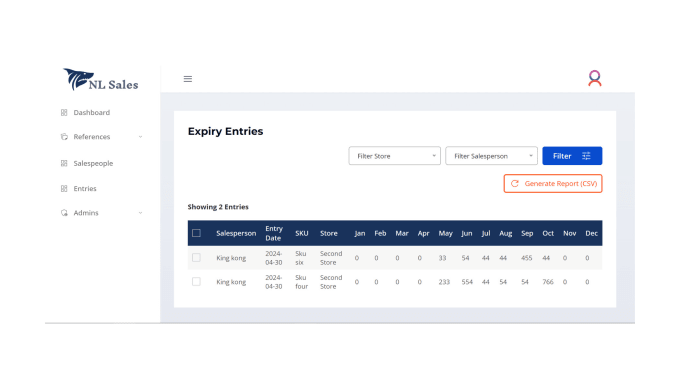Click the Dashboard grid icon

(64, 113)
